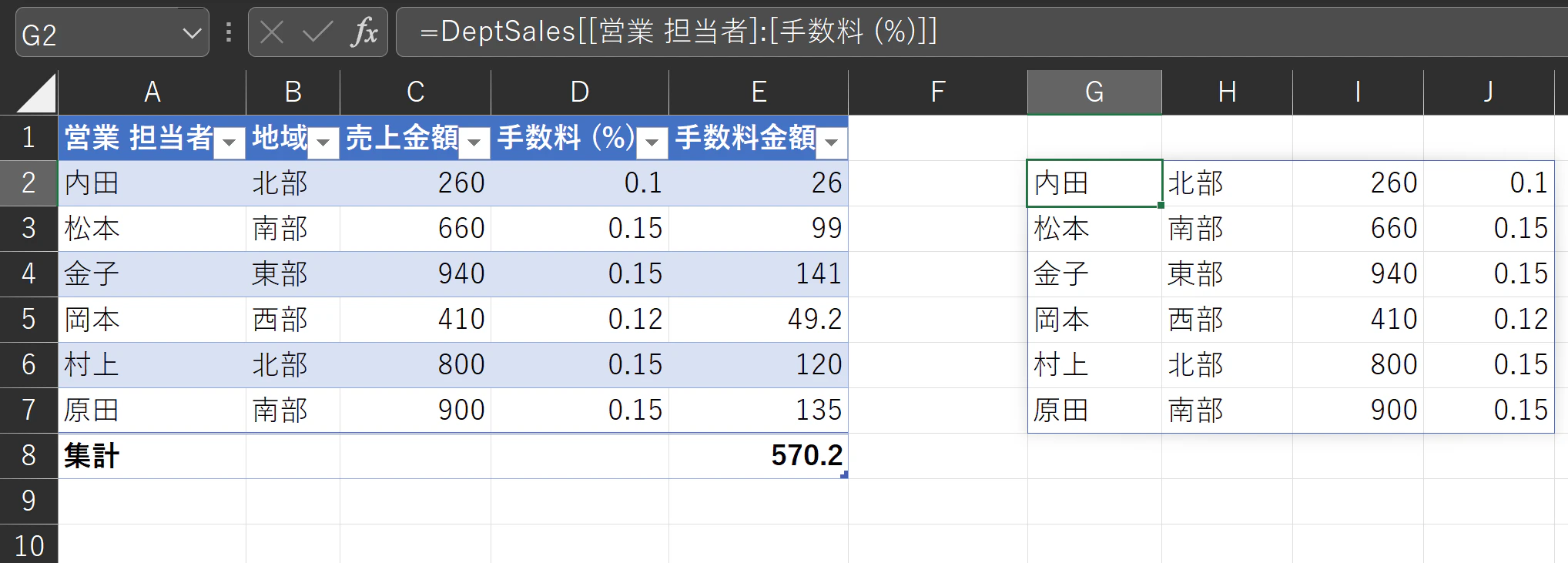This screenshot has width=1568, height=563.
Task: Open the 地域 filter dropdown
Action: [x=323, y=142]
